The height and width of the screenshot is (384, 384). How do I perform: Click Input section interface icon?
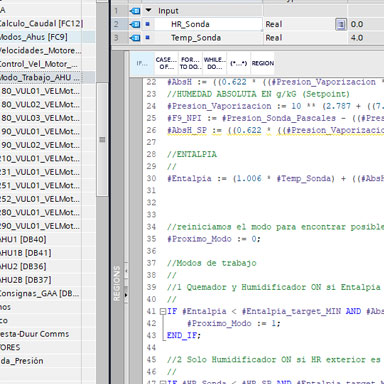(135, 11)
